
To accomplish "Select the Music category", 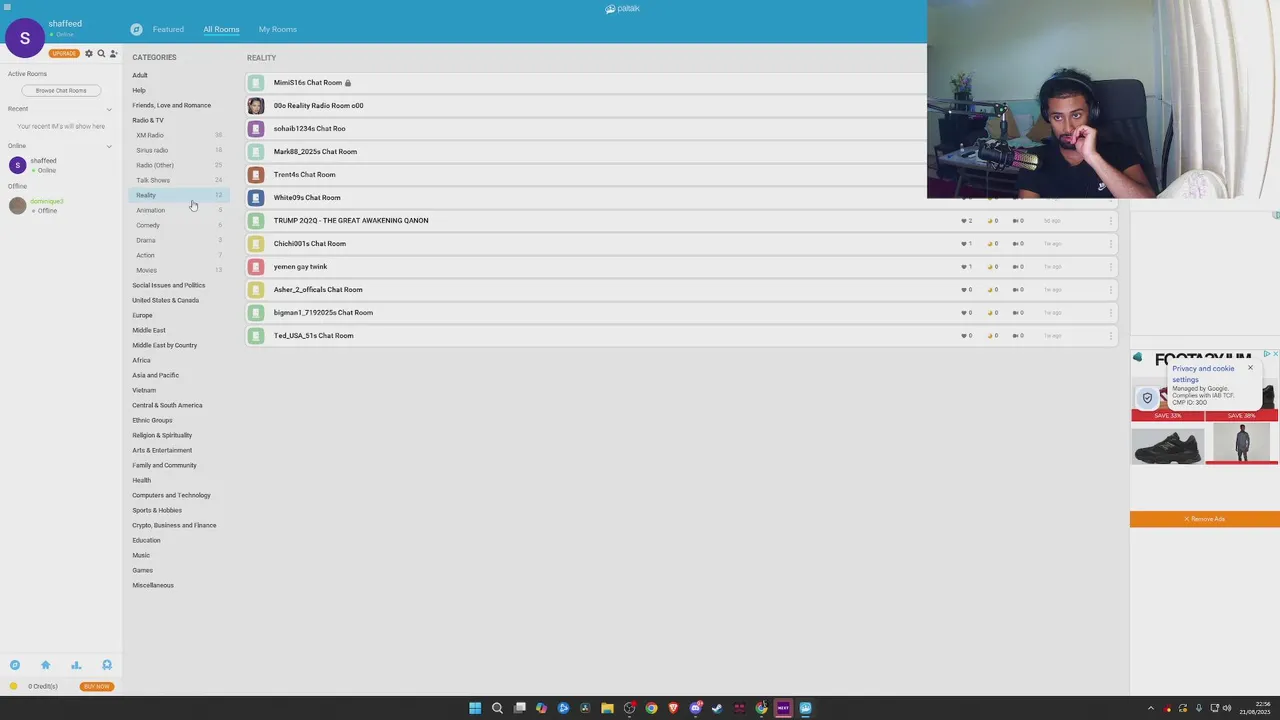I will tap(141, 555).
